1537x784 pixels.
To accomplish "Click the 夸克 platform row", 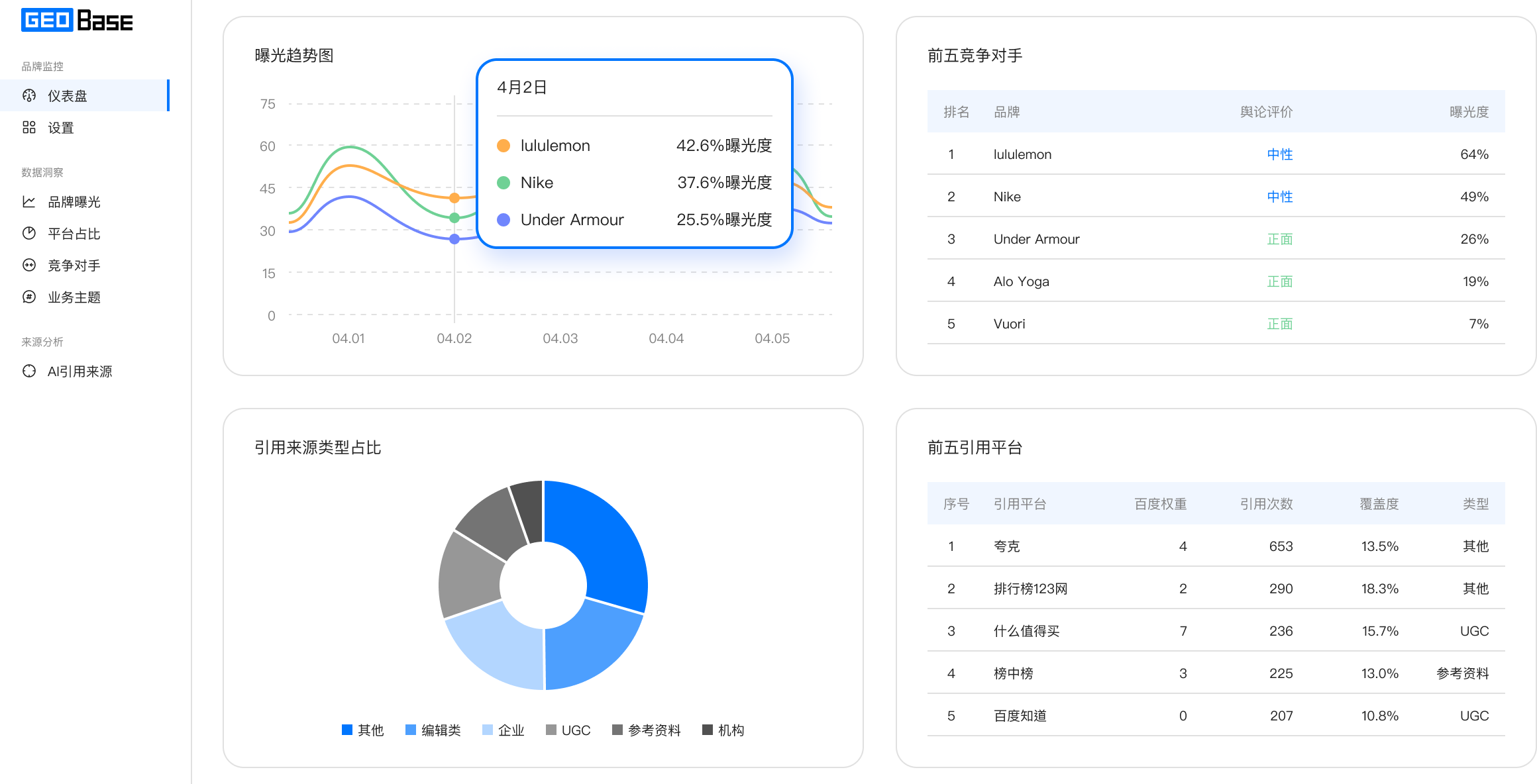I will tap(1216, 546).
